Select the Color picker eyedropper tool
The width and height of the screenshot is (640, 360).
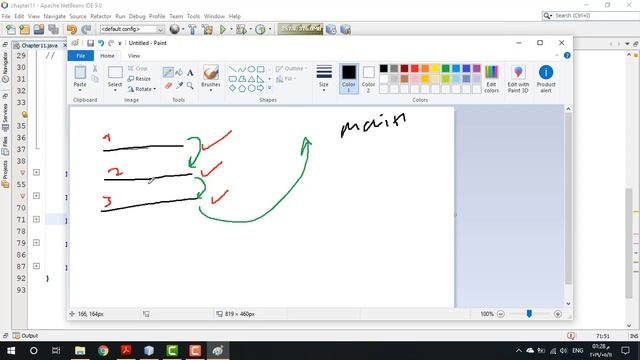click(179, 86)
